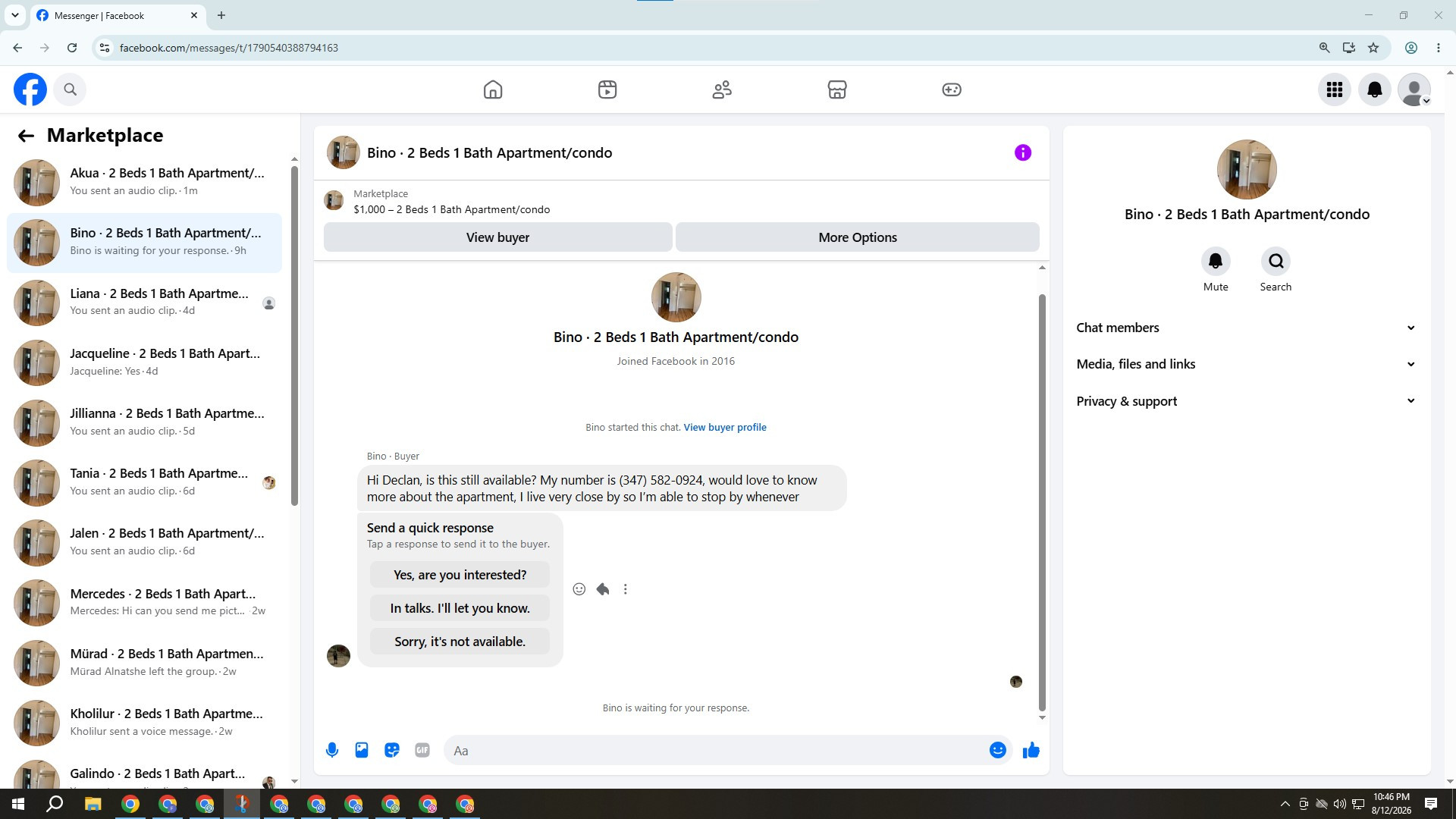Choose a GIF
Screen dimensions: 1456x819
click(422, 751)
